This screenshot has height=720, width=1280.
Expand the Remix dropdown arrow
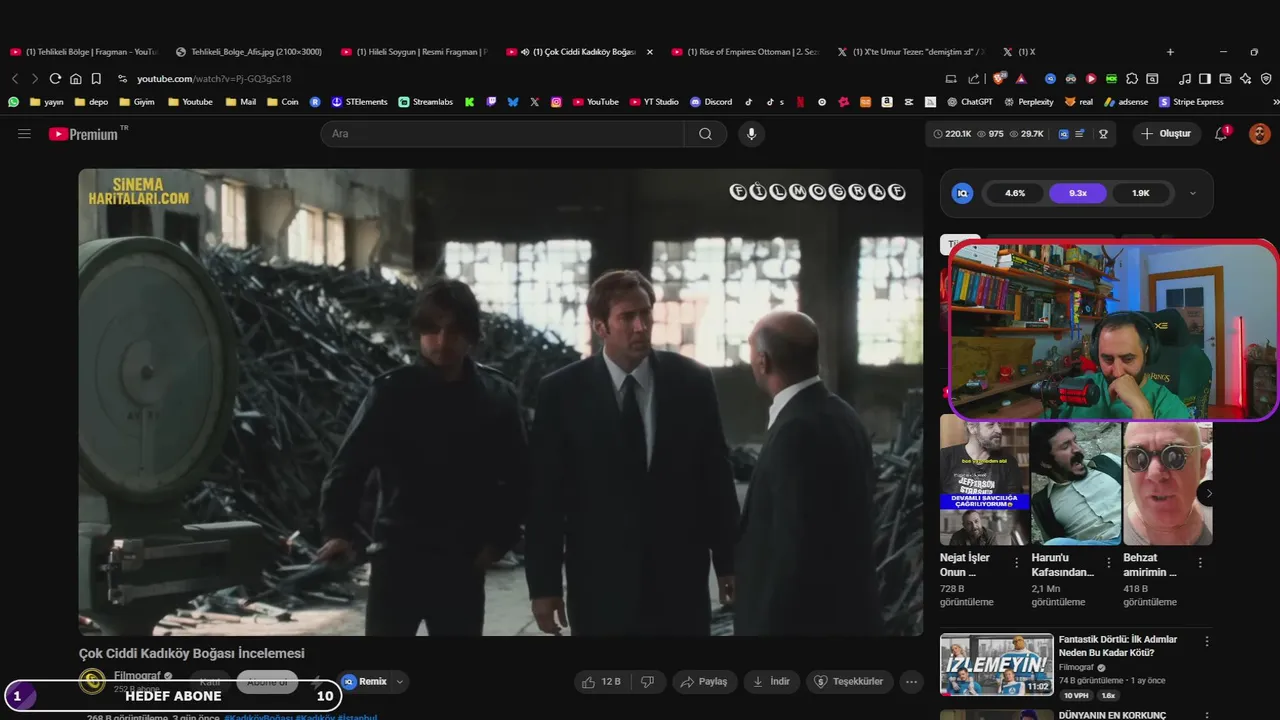[x=400, y=682]
